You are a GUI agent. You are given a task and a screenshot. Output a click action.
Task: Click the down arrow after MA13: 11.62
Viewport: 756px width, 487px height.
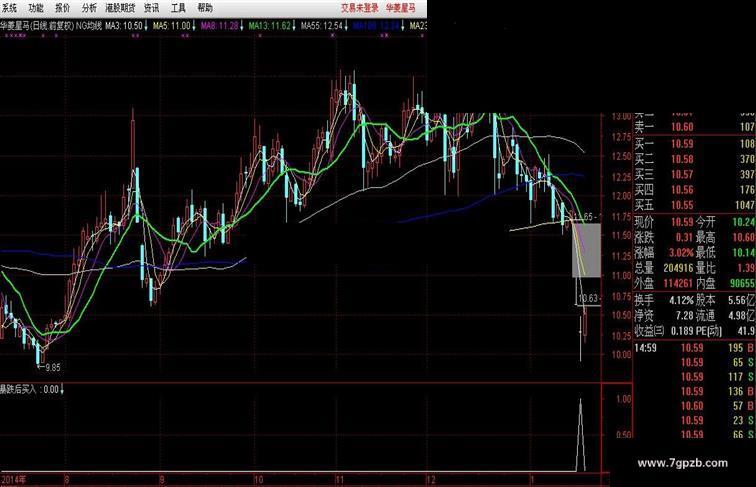294,26
